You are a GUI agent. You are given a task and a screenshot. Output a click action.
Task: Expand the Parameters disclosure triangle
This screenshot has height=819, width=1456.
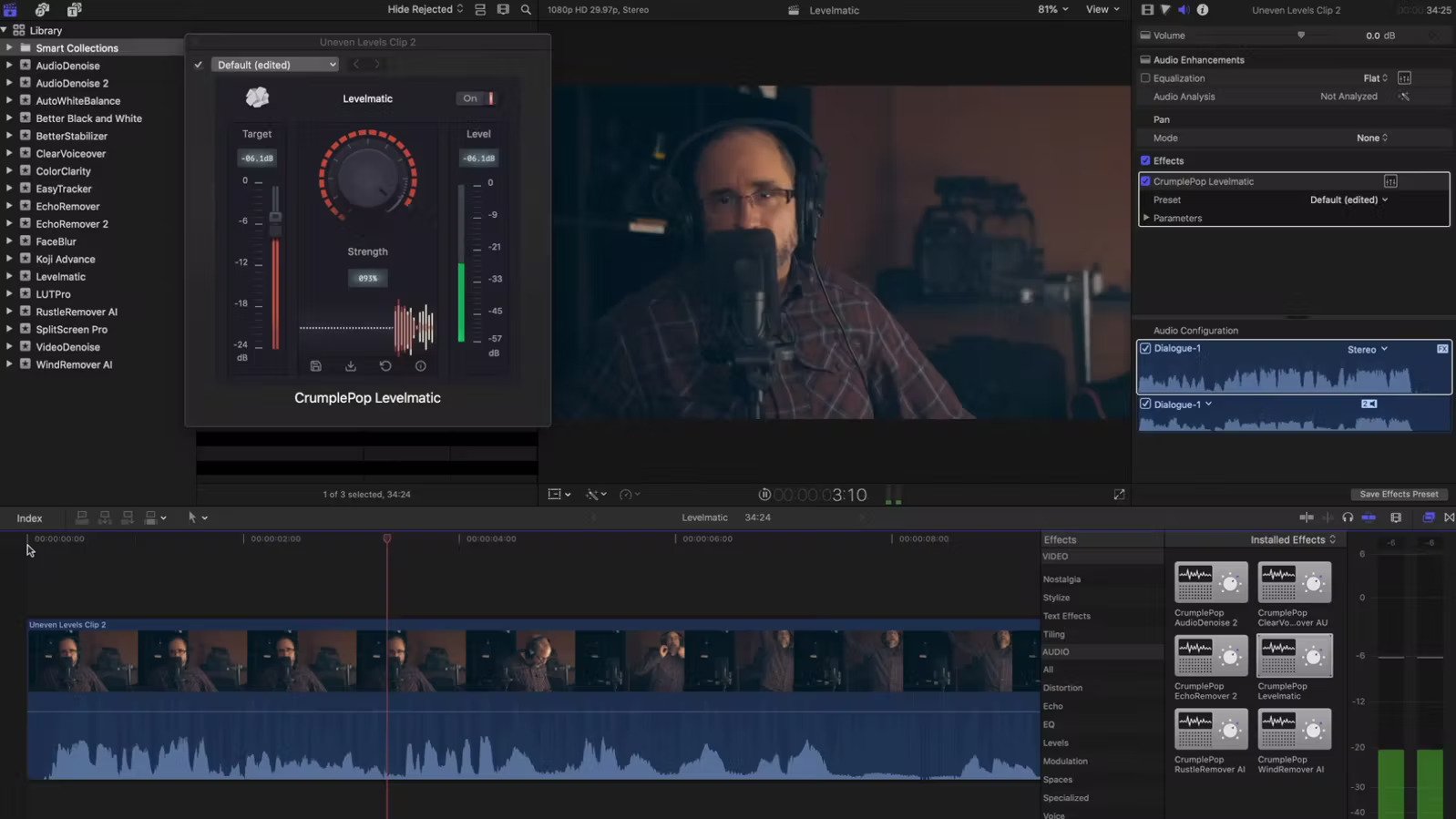coord(1146,218)
